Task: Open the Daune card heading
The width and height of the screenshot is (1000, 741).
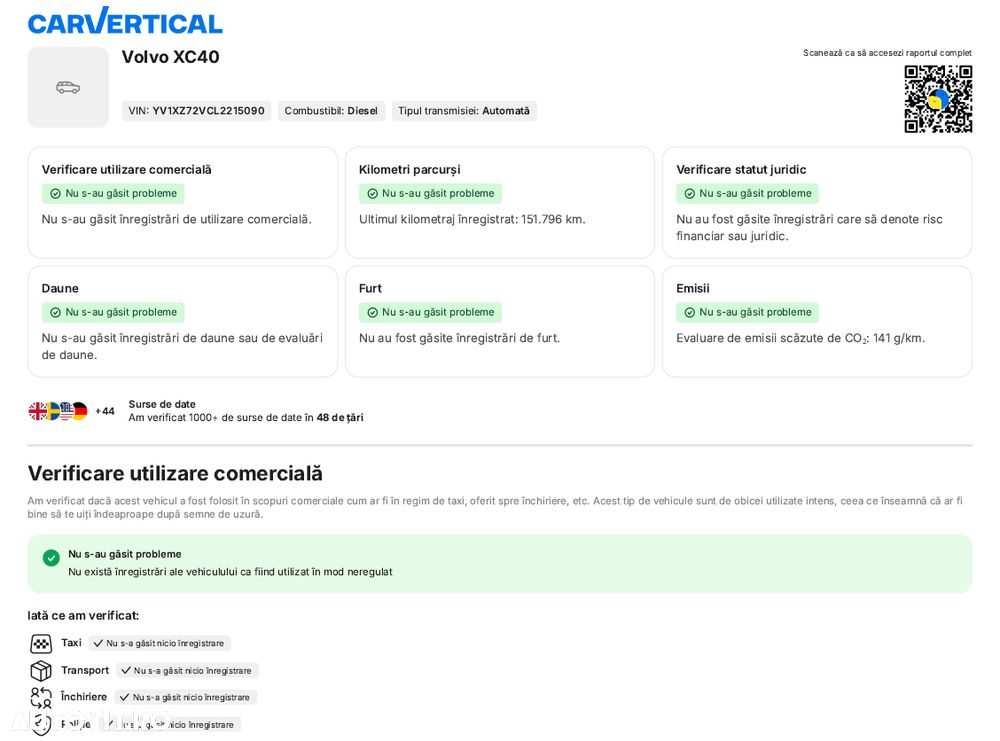Action: [x=60, y=288]
